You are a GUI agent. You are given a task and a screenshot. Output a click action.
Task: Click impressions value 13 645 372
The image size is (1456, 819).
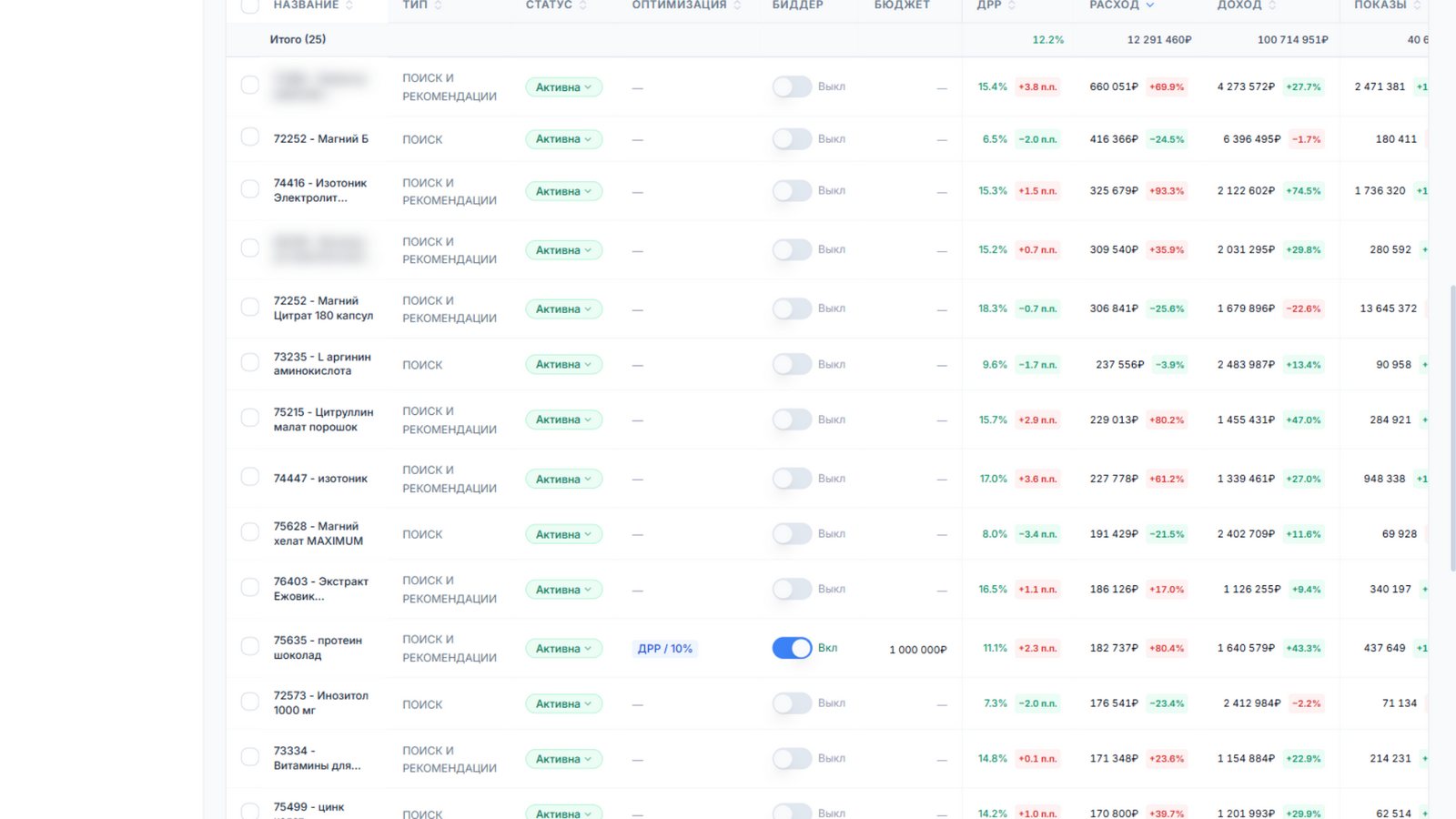pyautogui.click(x=1388, y=308)
